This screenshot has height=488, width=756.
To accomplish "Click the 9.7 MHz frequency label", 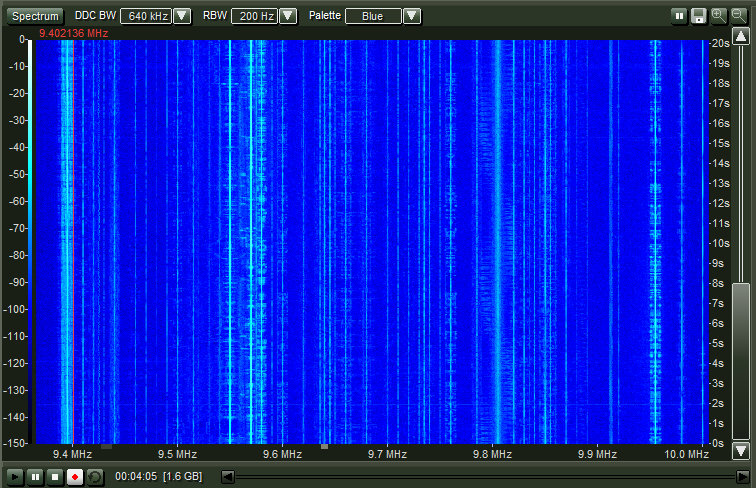I will (x=387, y=454).
